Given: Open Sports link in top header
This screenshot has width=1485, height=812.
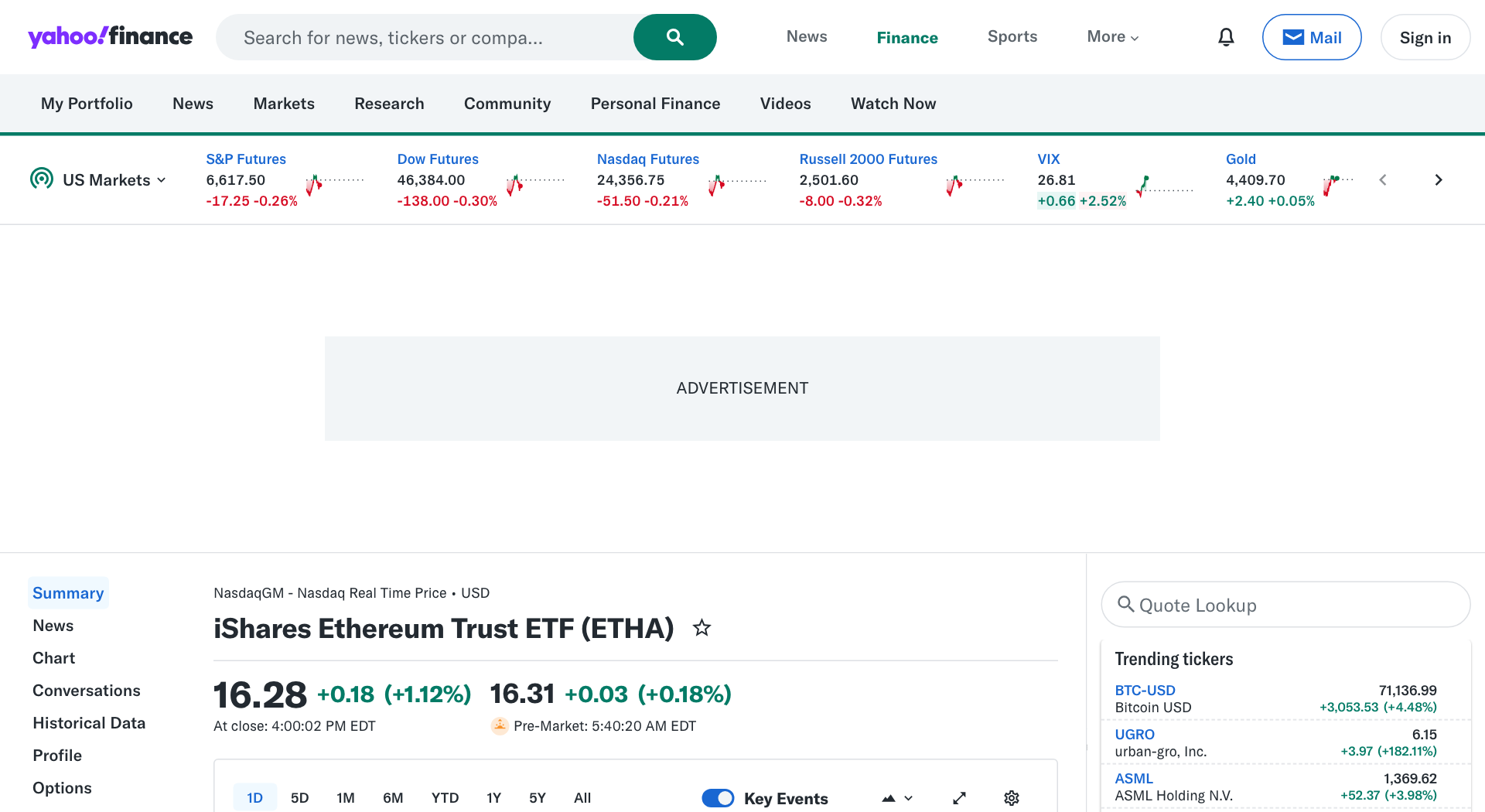Looking at the screenshot, I should (x=1012, y=36).
